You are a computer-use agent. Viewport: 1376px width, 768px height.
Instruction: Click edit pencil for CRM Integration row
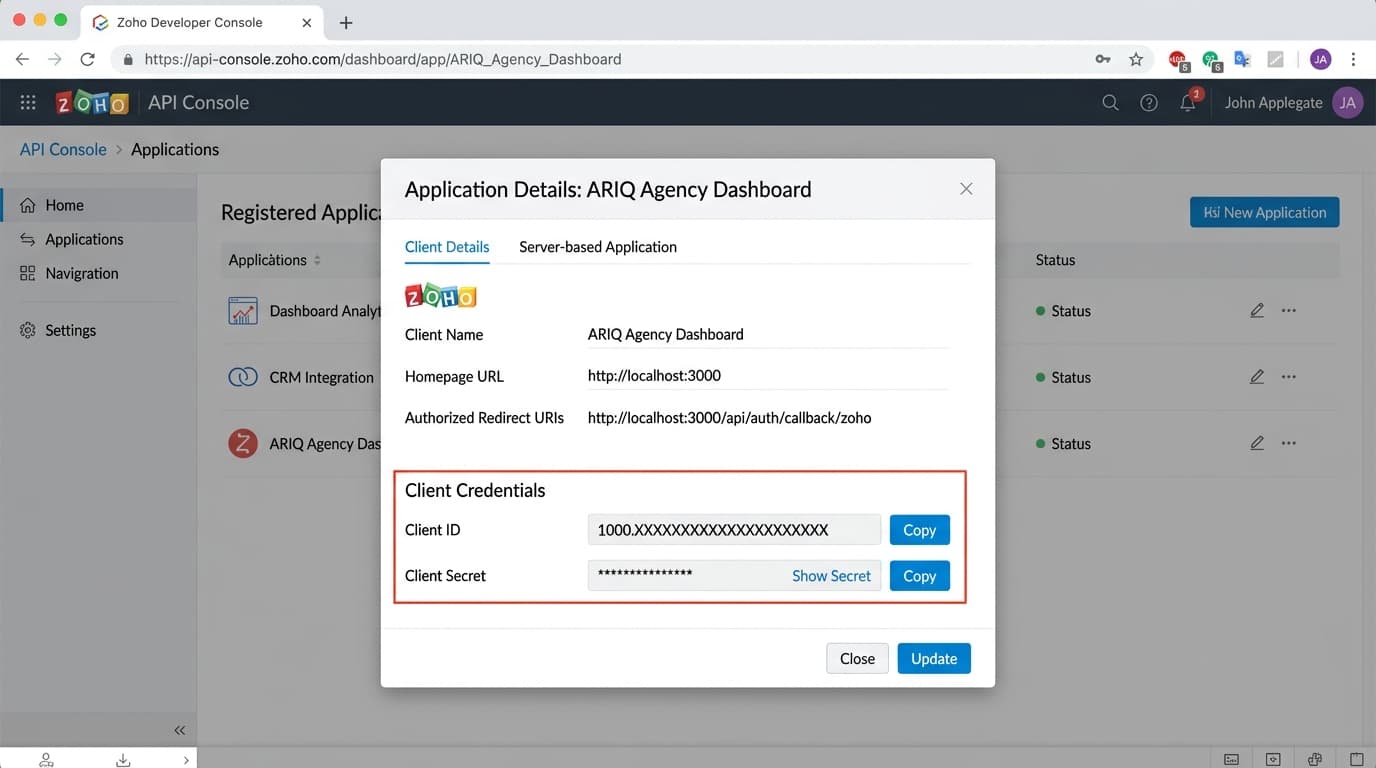pos(1257,377)
